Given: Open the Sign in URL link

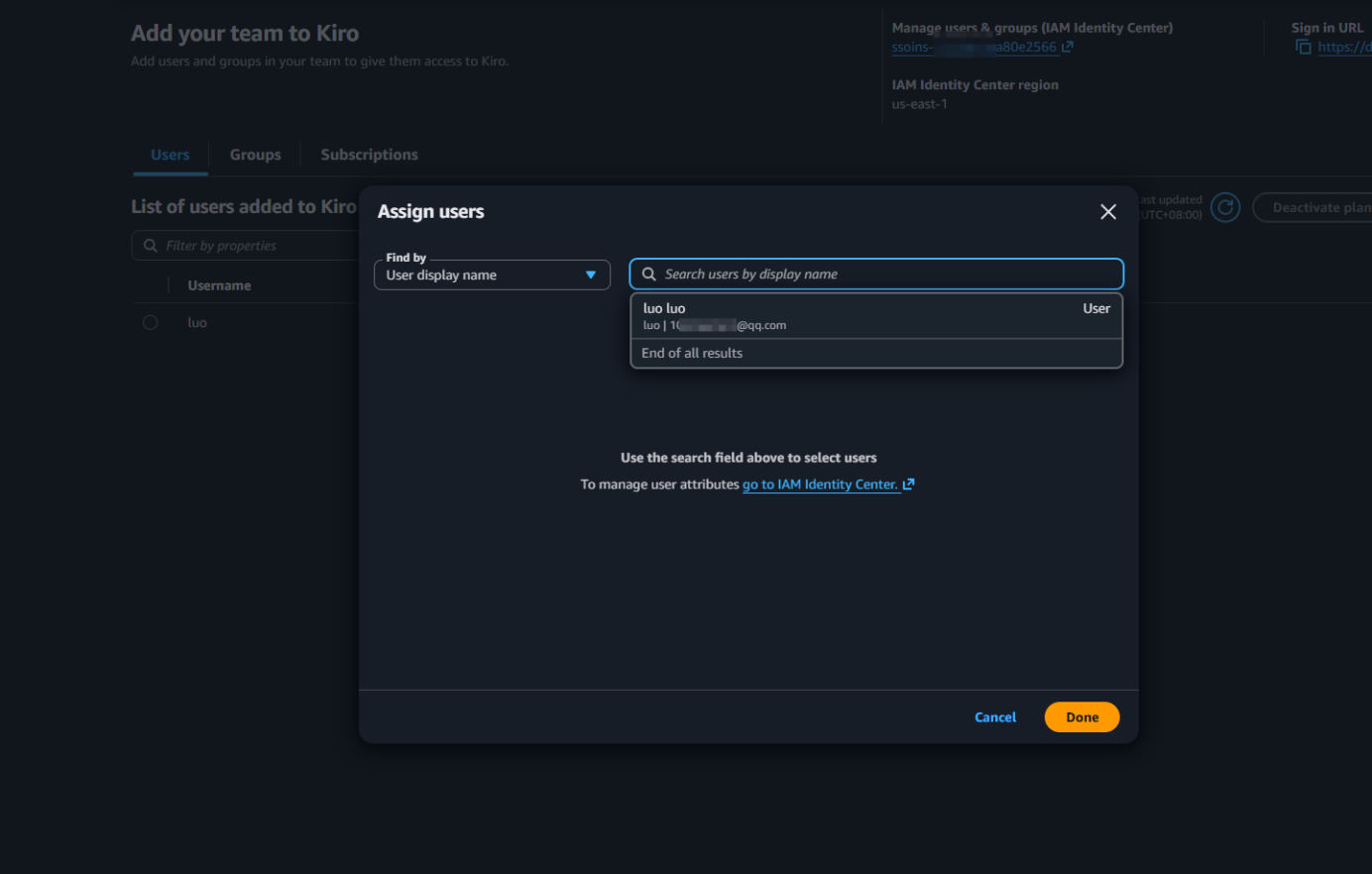Looking at the screenshot, I should (1344, 47).
